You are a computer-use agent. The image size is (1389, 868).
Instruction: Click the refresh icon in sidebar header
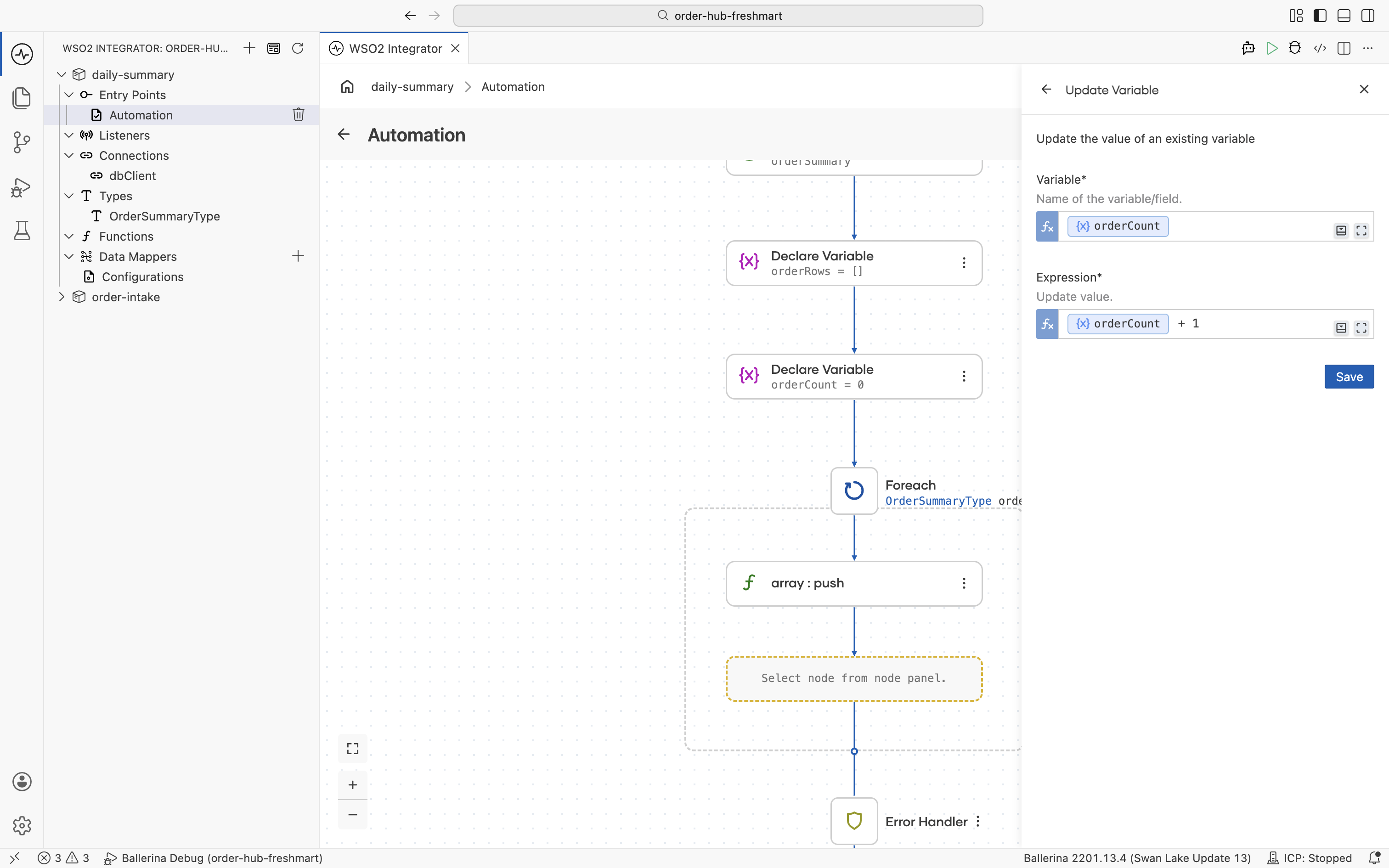coord(297,48)
